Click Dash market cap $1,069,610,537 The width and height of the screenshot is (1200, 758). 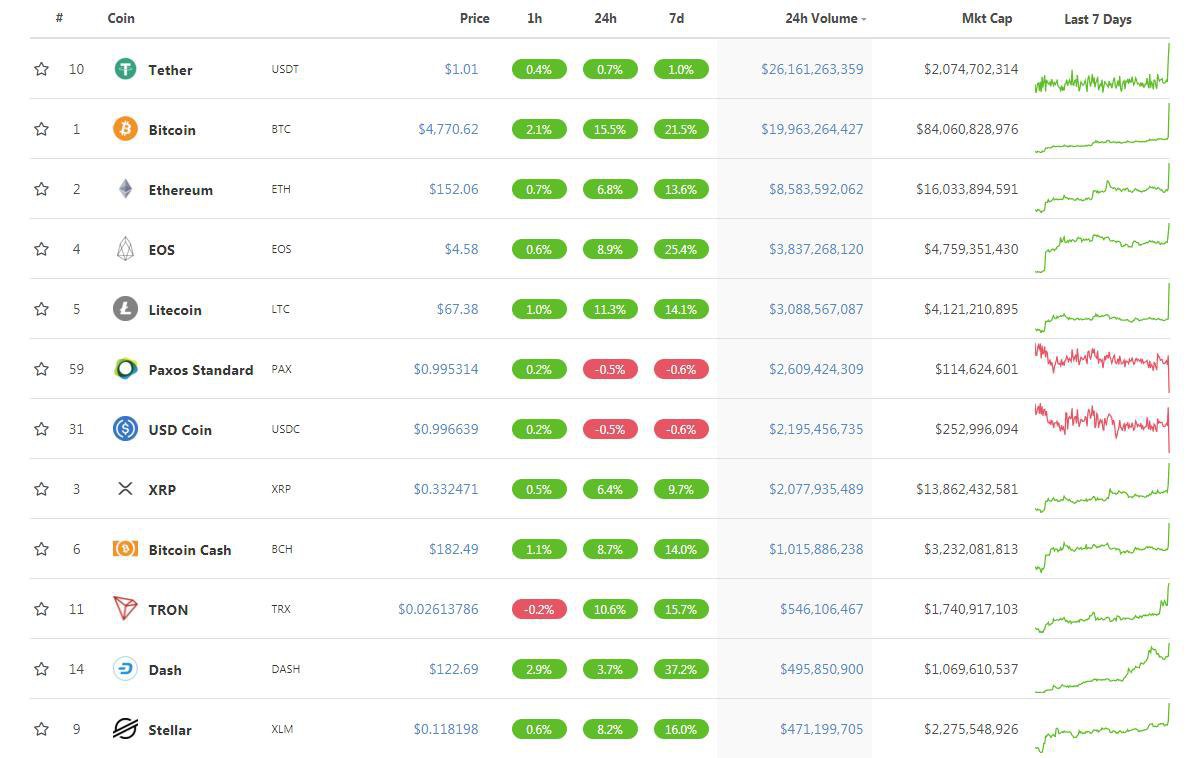tap(971, 669)
